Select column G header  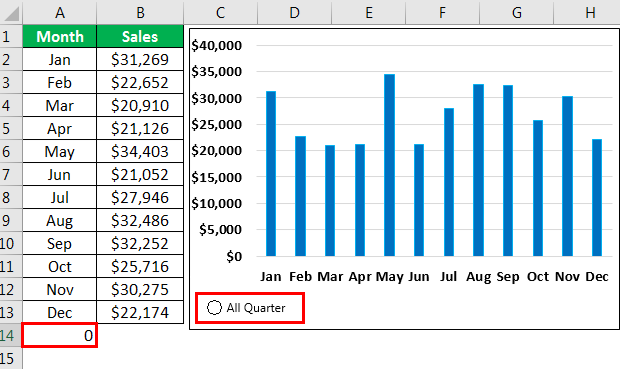(516, 13)
